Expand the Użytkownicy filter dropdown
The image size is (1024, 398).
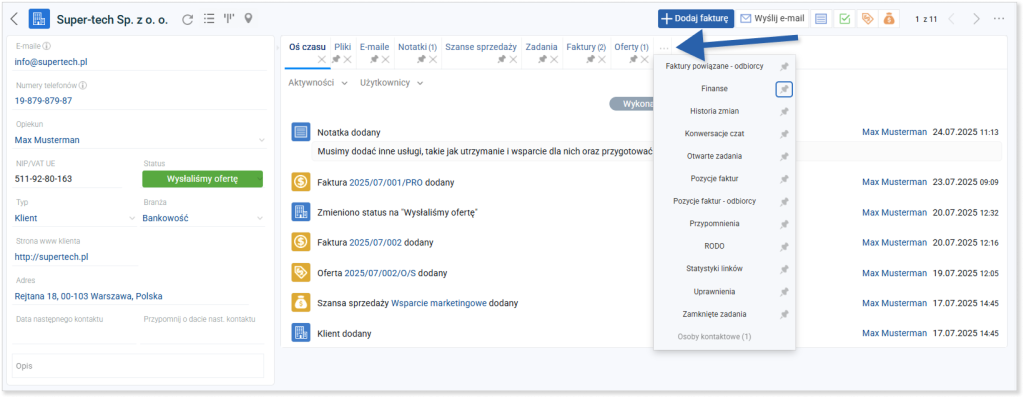click(391, 83)
